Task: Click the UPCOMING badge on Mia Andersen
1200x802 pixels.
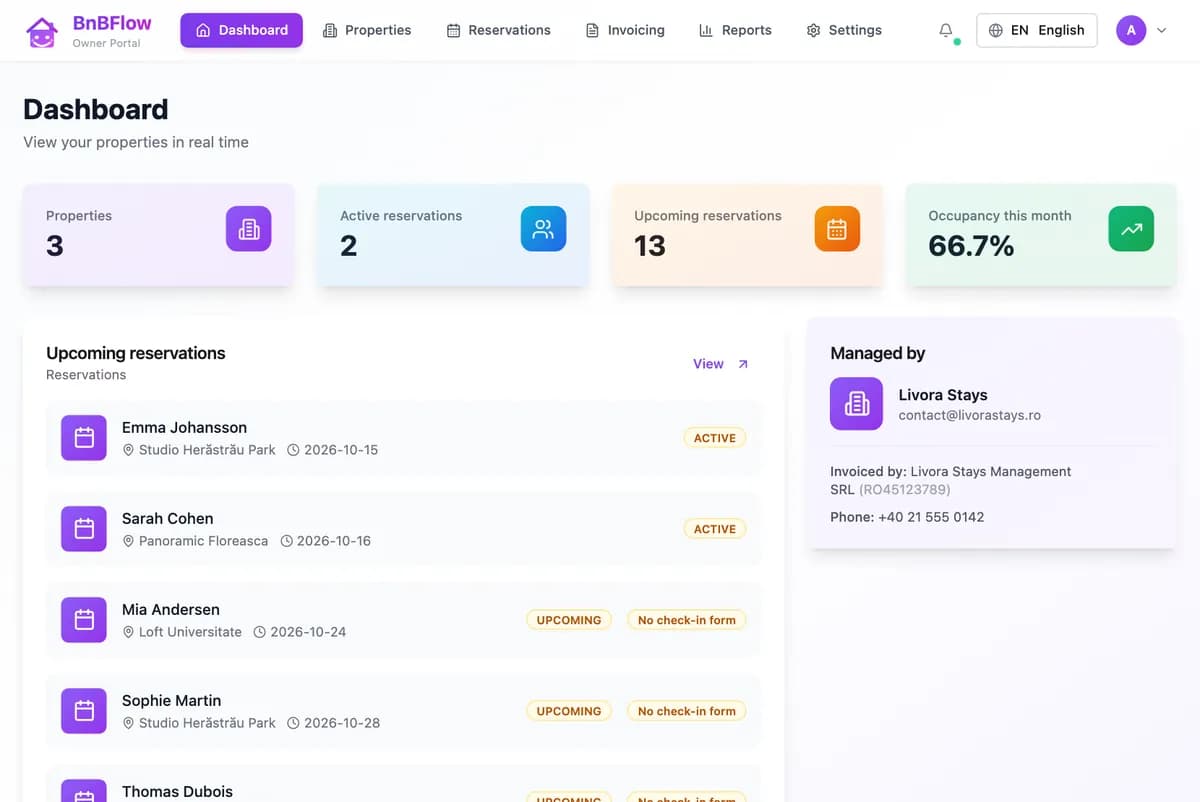Action: (x=569, y=620)
